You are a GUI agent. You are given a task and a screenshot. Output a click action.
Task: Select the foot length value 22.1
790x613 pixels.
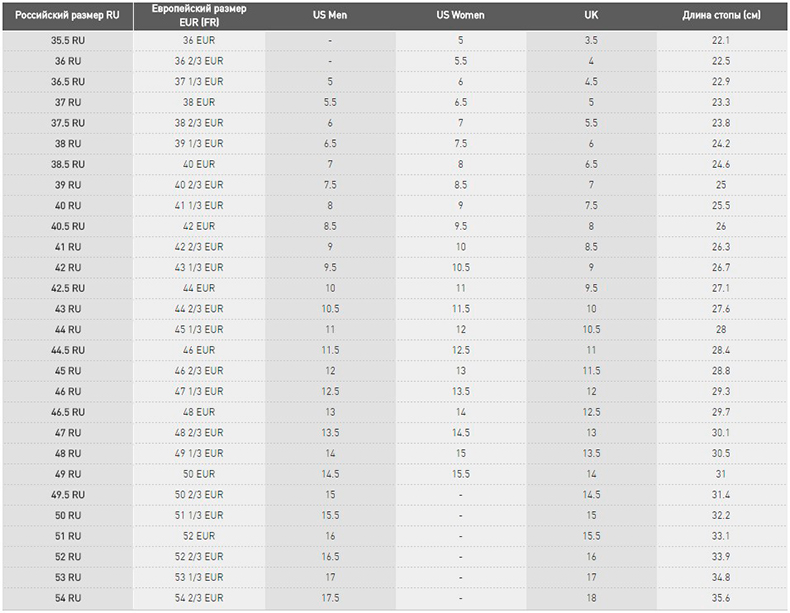721,40
